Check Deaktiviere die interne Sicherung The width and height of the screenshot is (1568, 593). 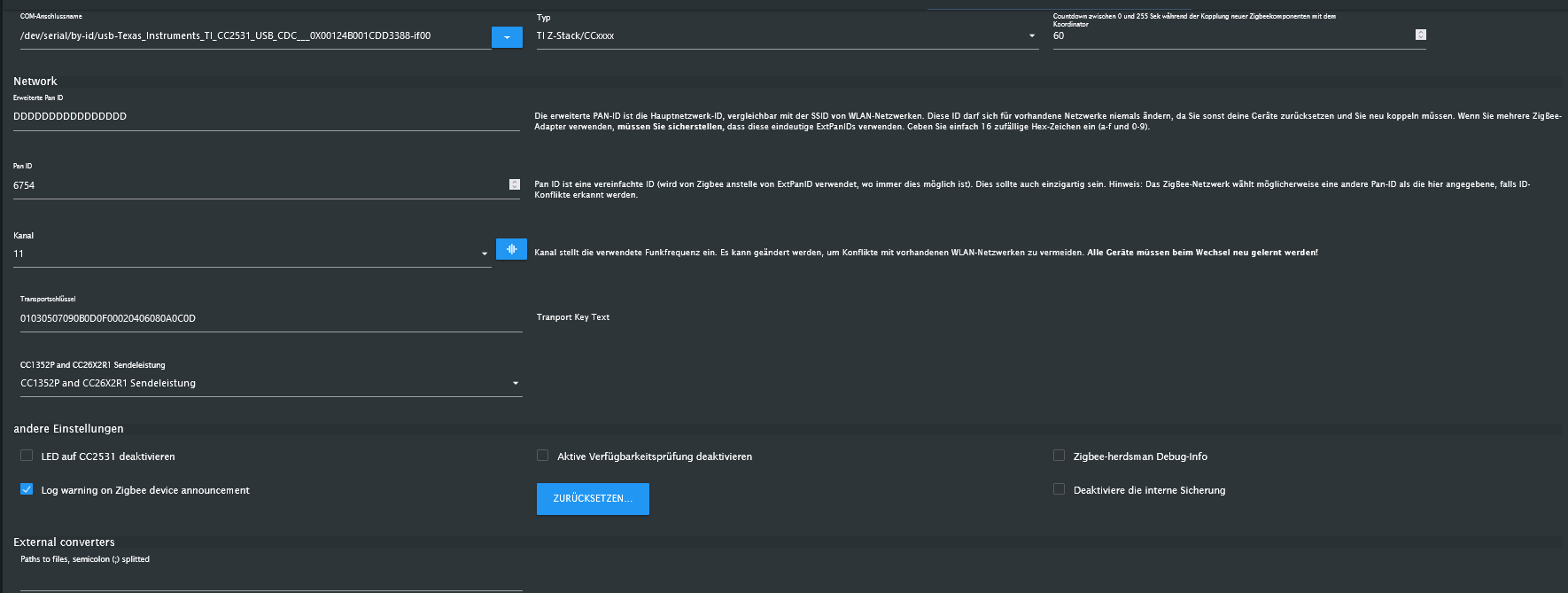click(x=1059, y=489)
